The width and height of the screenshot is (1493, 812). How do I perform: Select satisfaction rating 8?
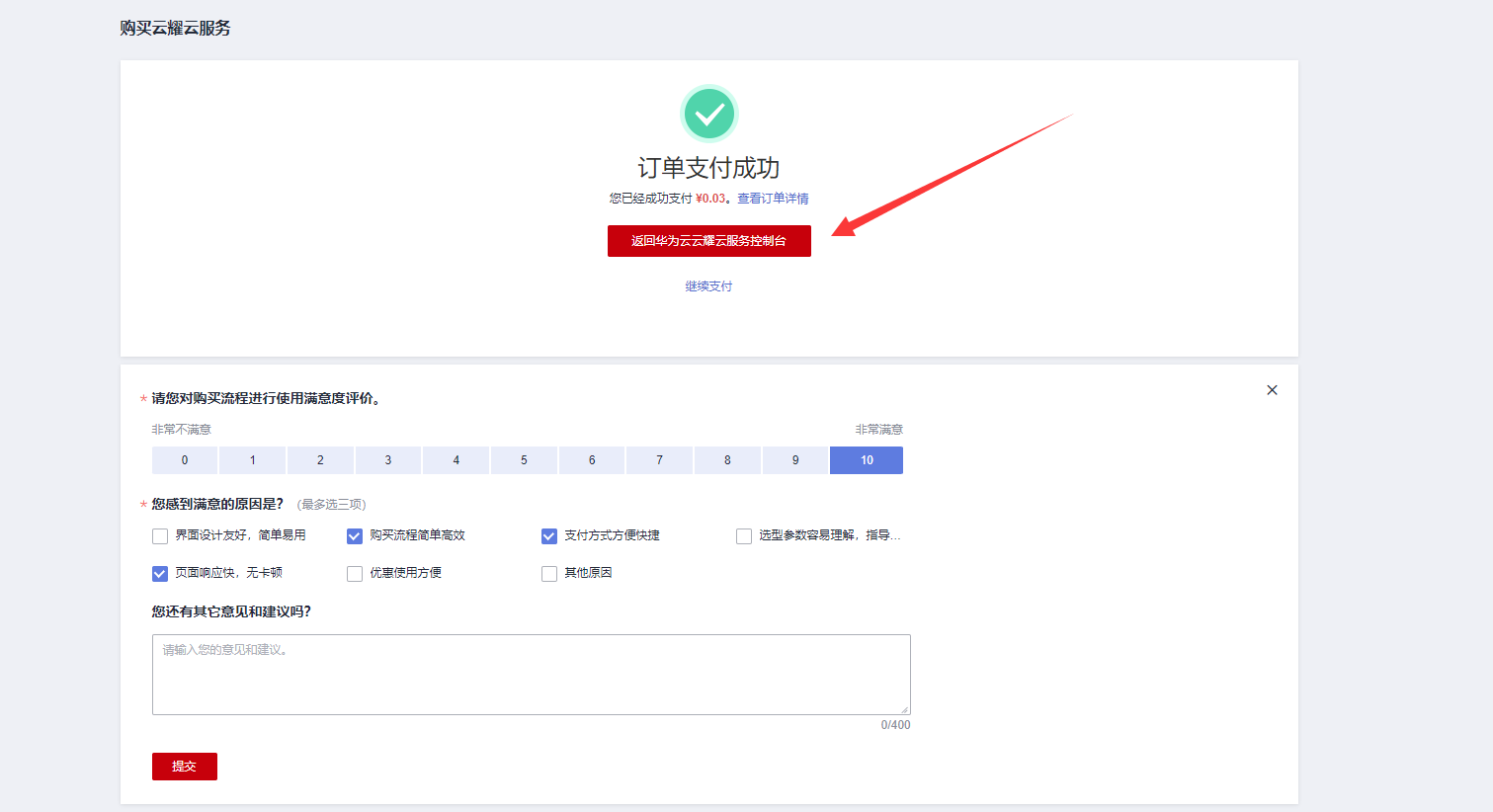click(727, 460)
